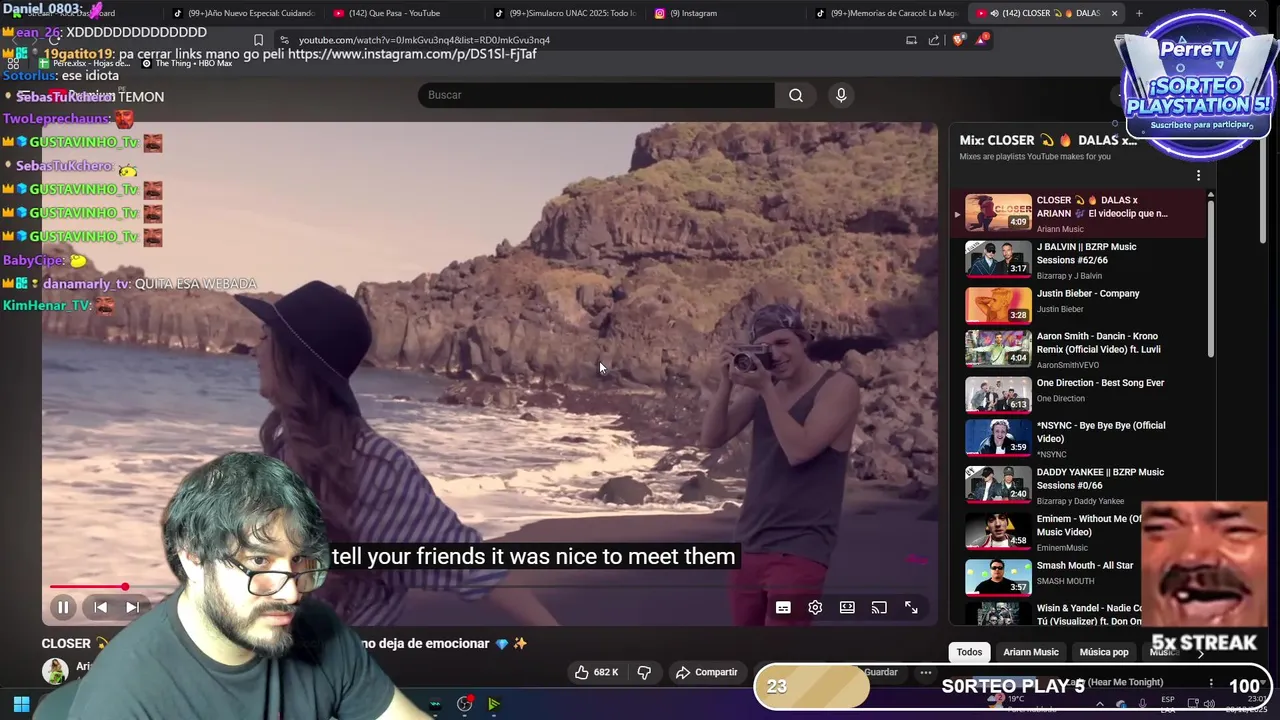Open the instagram.com link in chat overlay
This screenshot has width=1280, height=720.
tap(412, 54)
